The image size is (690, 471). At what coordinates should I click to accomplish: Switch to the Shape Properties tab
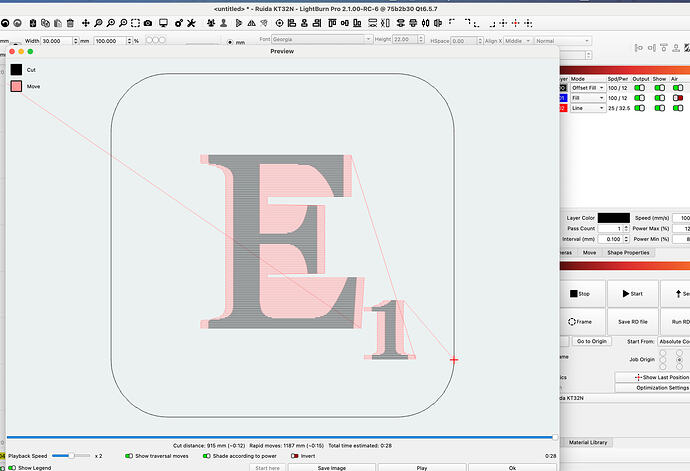tap(627, 252)
